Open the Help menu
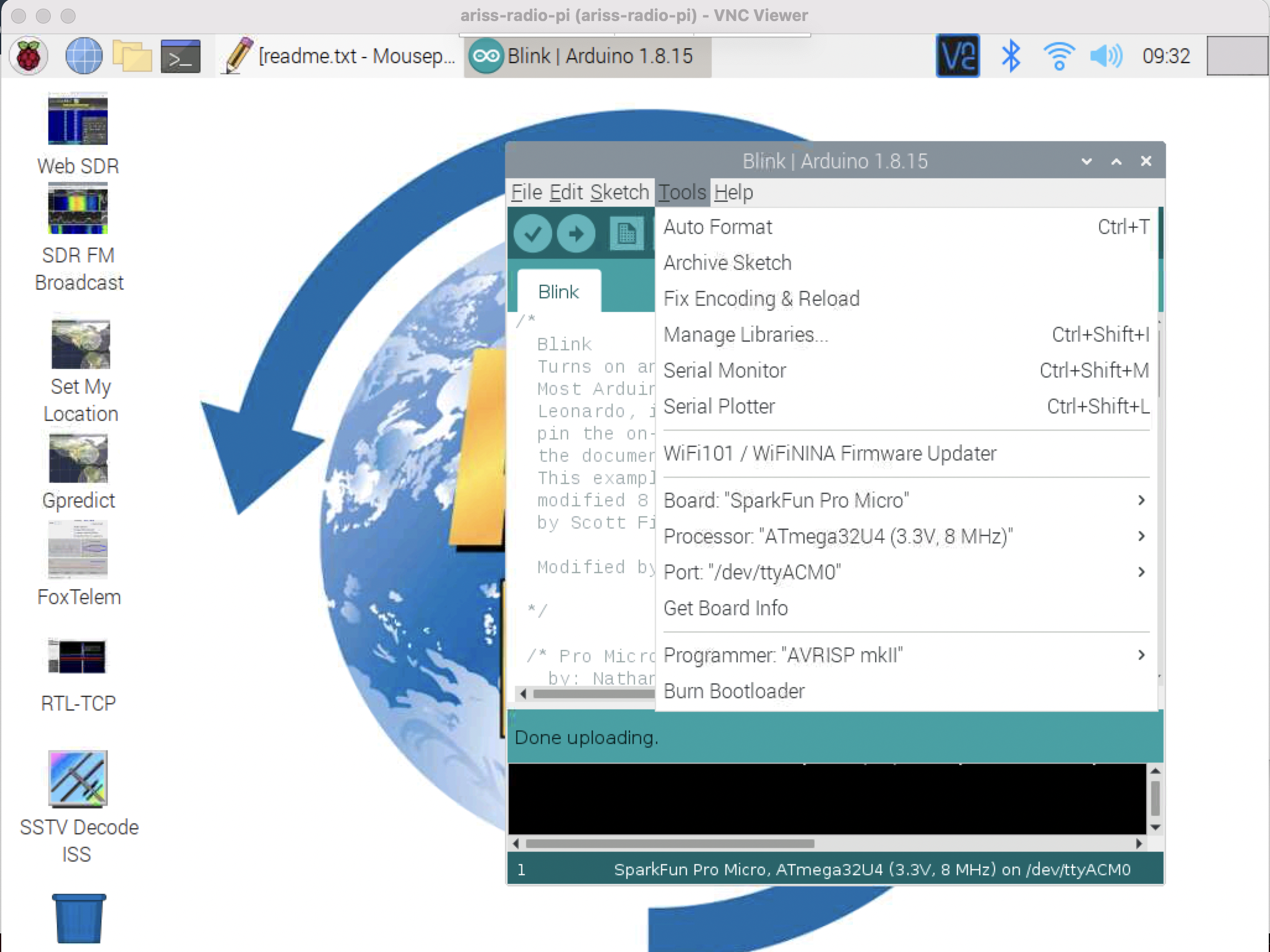 pos(733,193)
